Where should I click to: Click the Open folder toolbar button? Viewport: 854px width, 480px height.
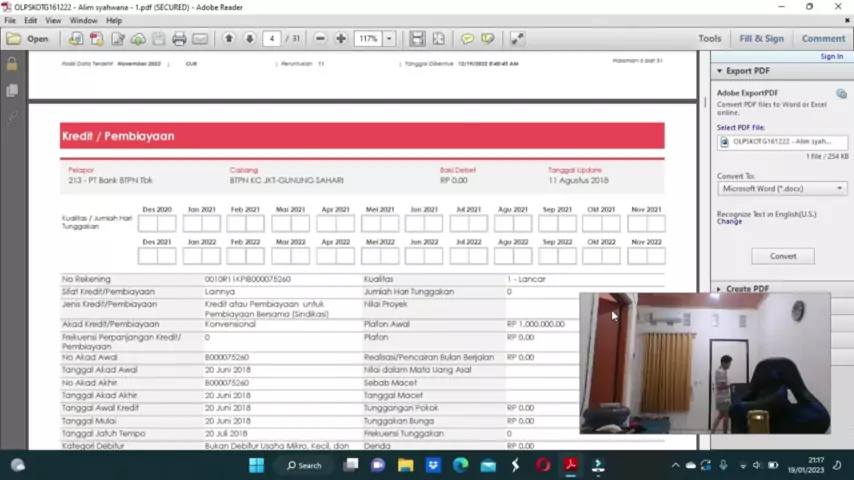[28, 39]
